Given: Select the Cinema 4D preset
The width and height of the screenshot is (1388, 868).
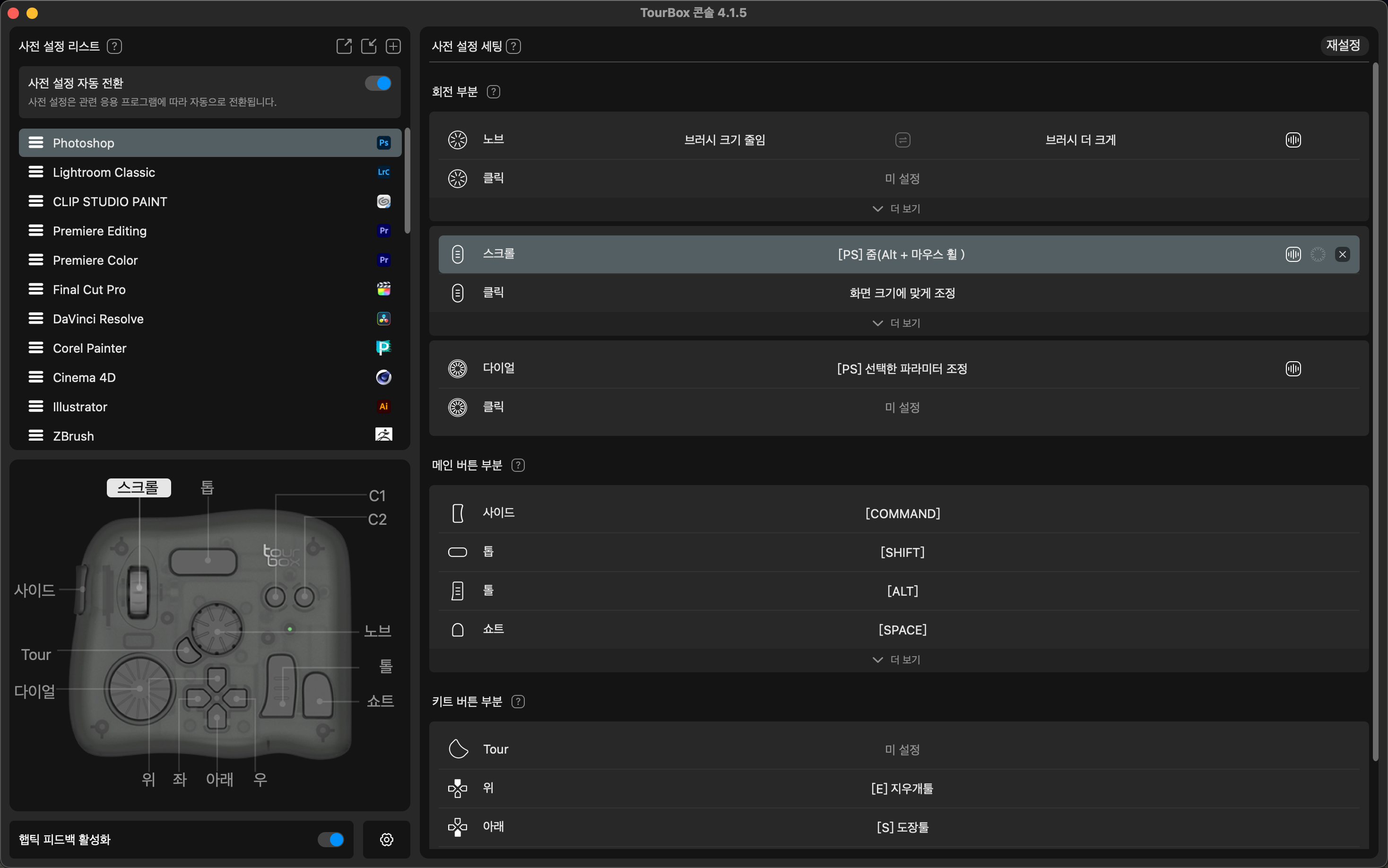Looking at the screenshot, I should [210, 377].
